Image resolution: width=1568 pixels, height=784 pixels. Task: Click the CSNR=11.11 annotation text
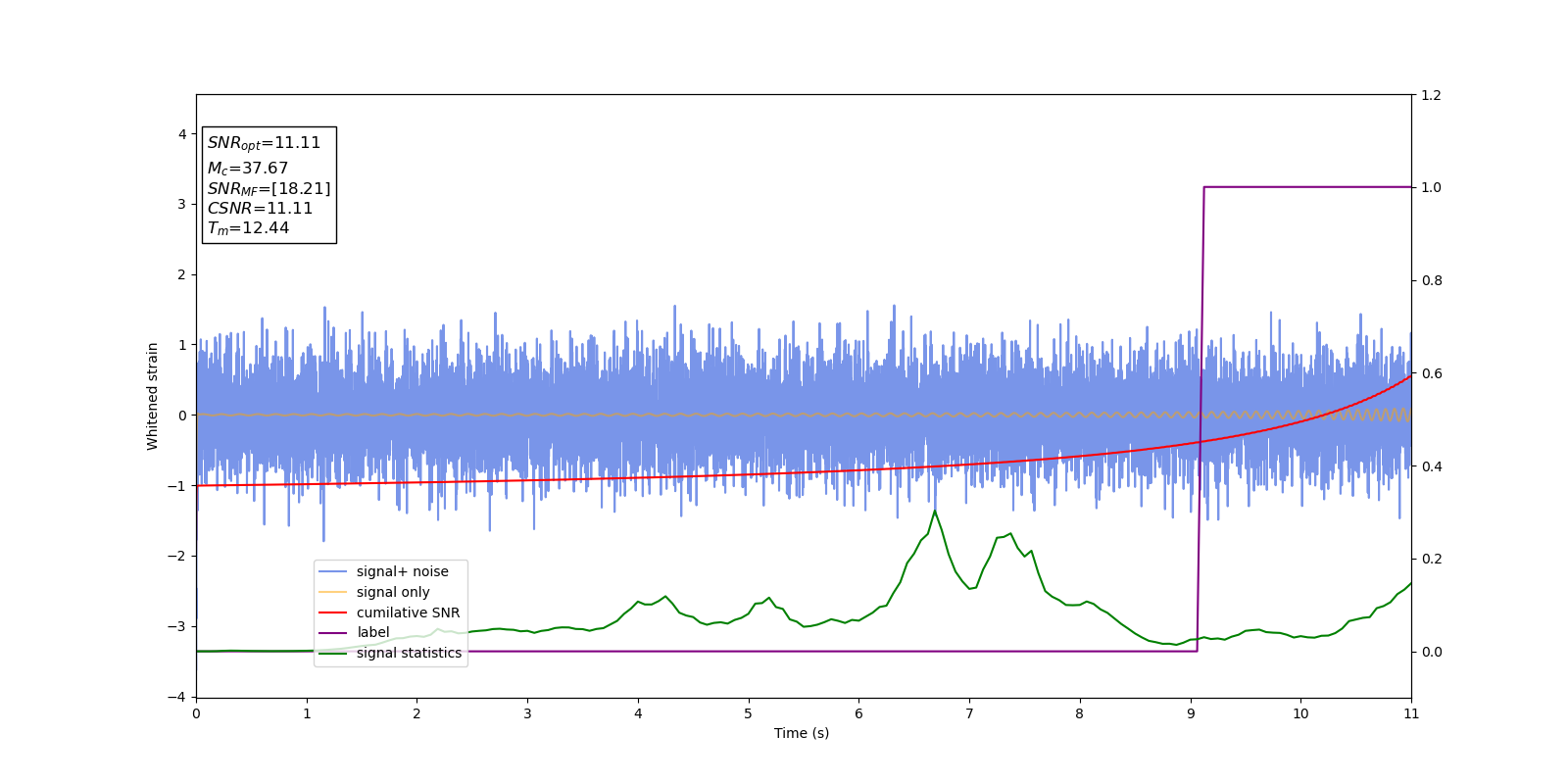260,208
